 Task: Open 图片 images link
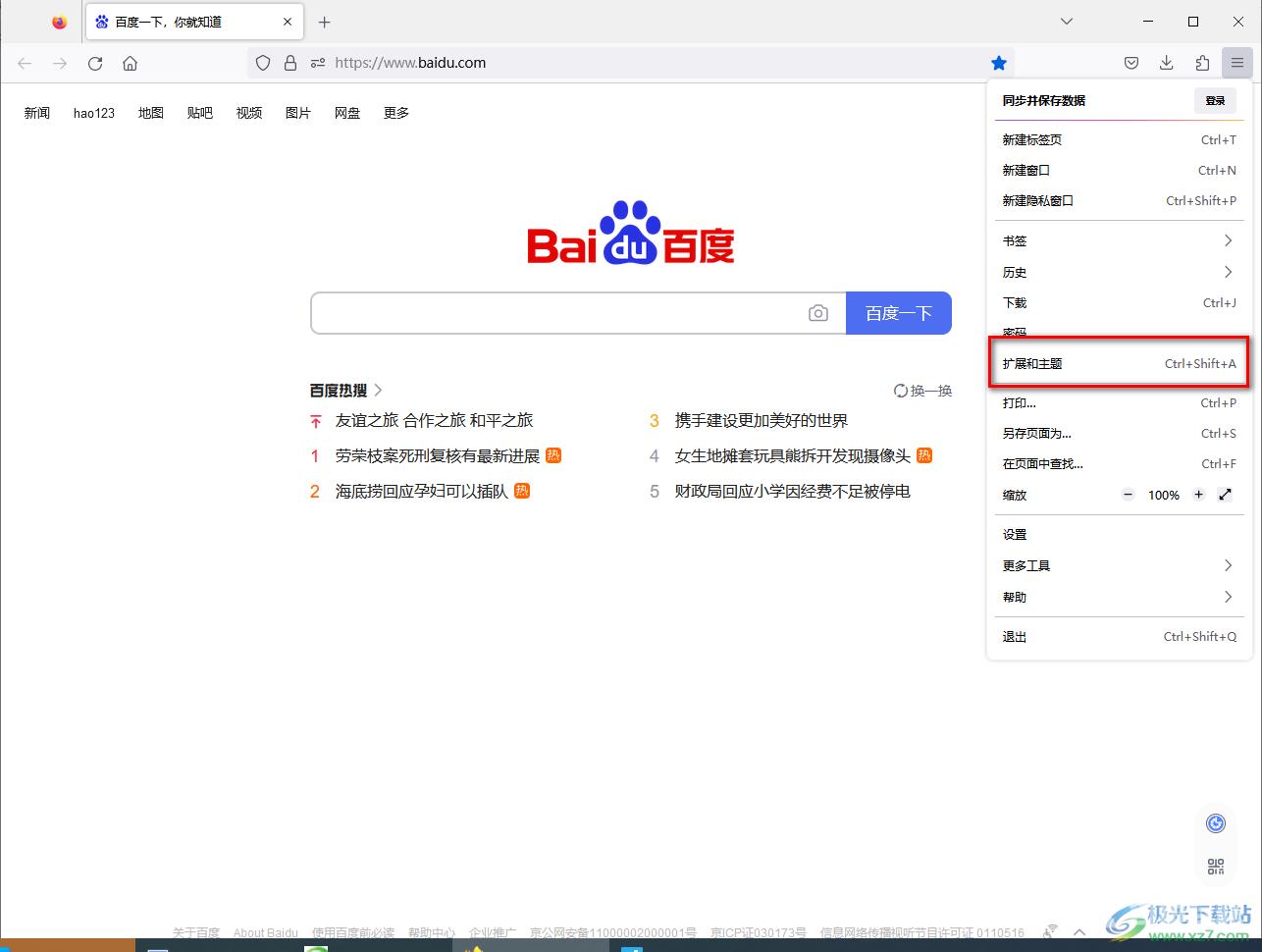298,113
